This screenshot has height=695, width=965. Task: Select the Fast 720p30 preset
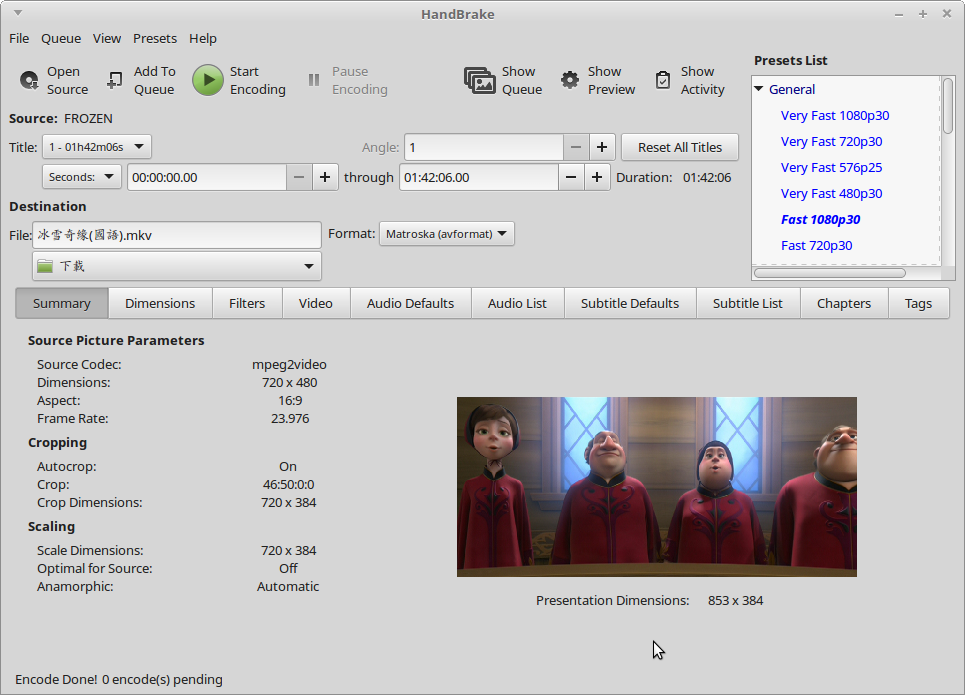[x=817, y=246]
